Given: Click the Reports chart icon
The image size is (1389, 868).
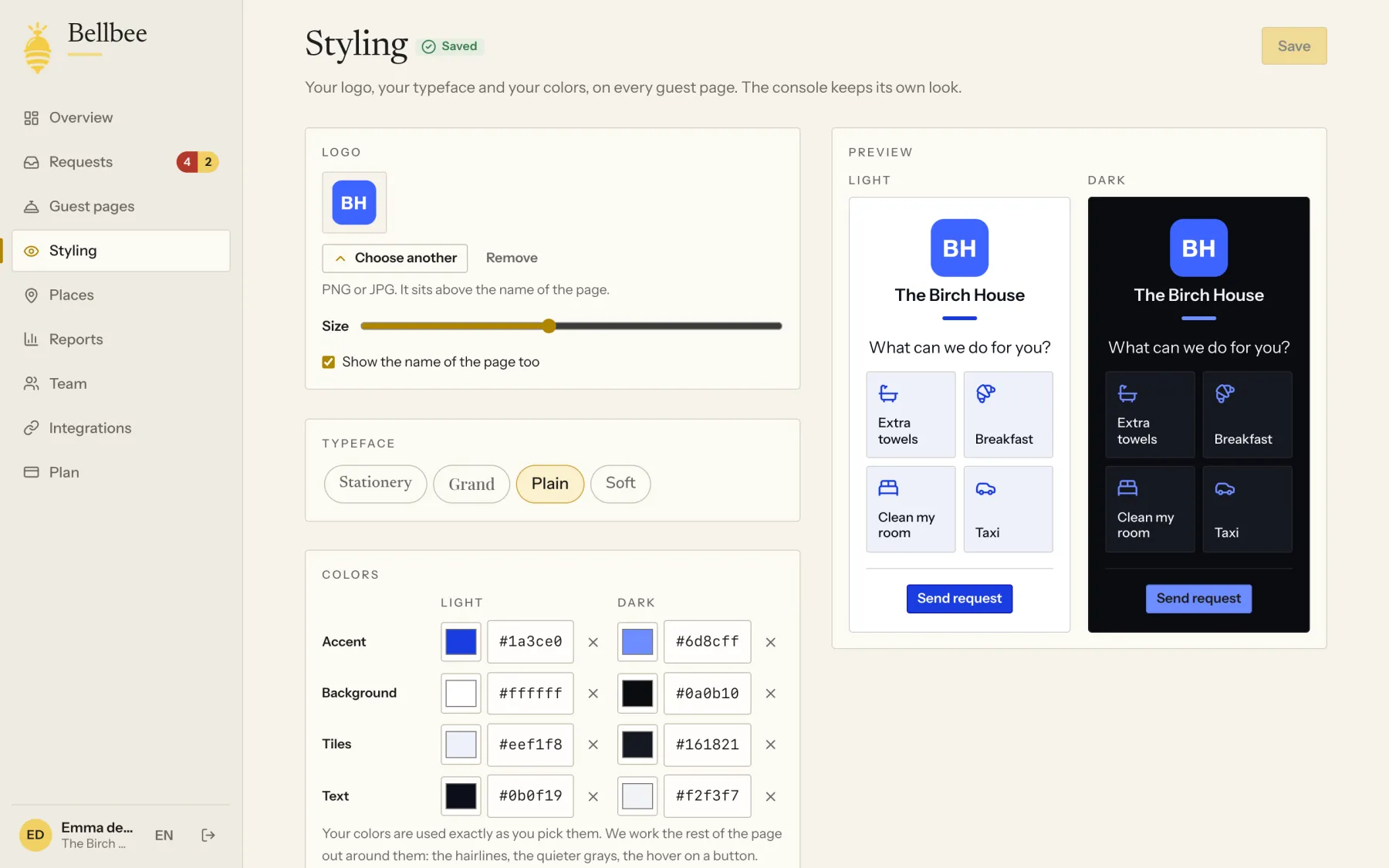Looking at the screenshot, I should click(31, 339).
